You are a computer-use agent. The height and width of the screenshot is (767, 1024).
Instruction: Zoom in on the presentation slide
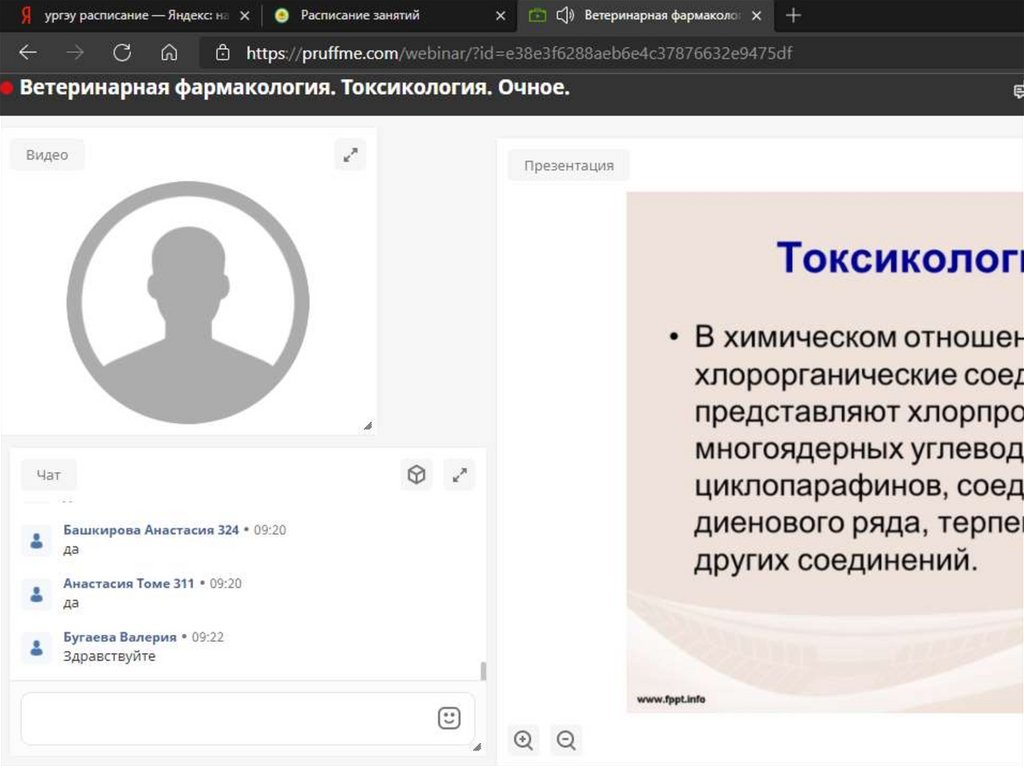(523, 740)
